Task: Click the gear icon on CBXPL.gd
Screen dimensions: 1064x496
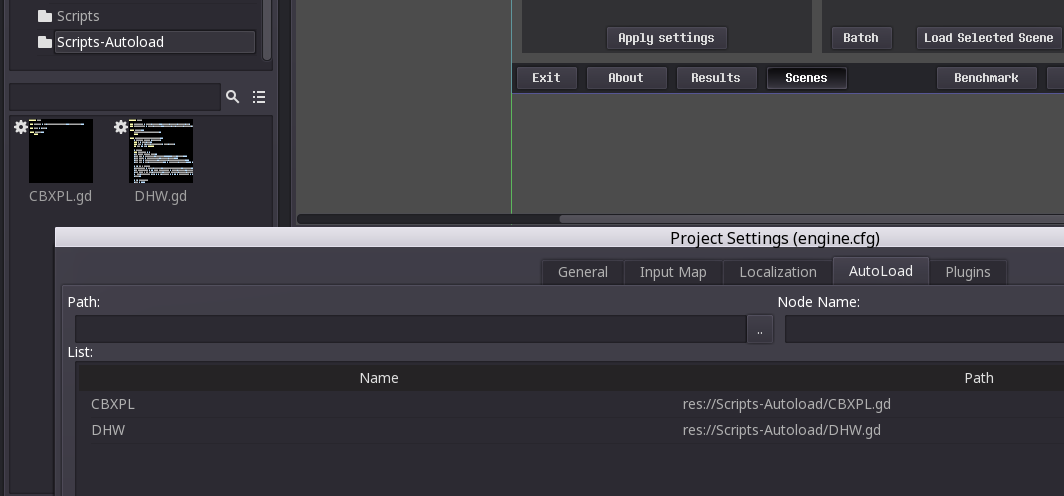Action: pos(21,127)
